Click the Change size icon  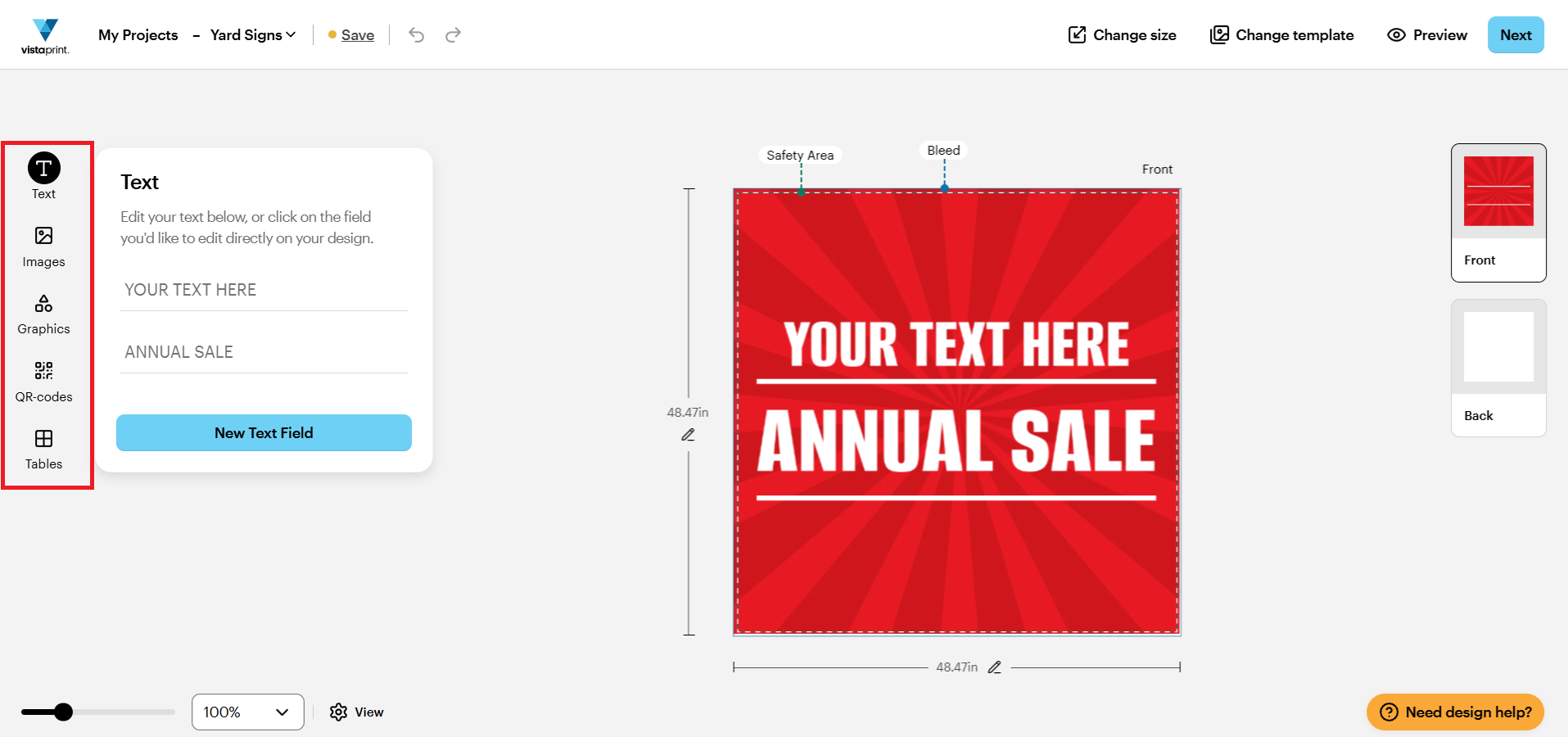point(1078,34)
